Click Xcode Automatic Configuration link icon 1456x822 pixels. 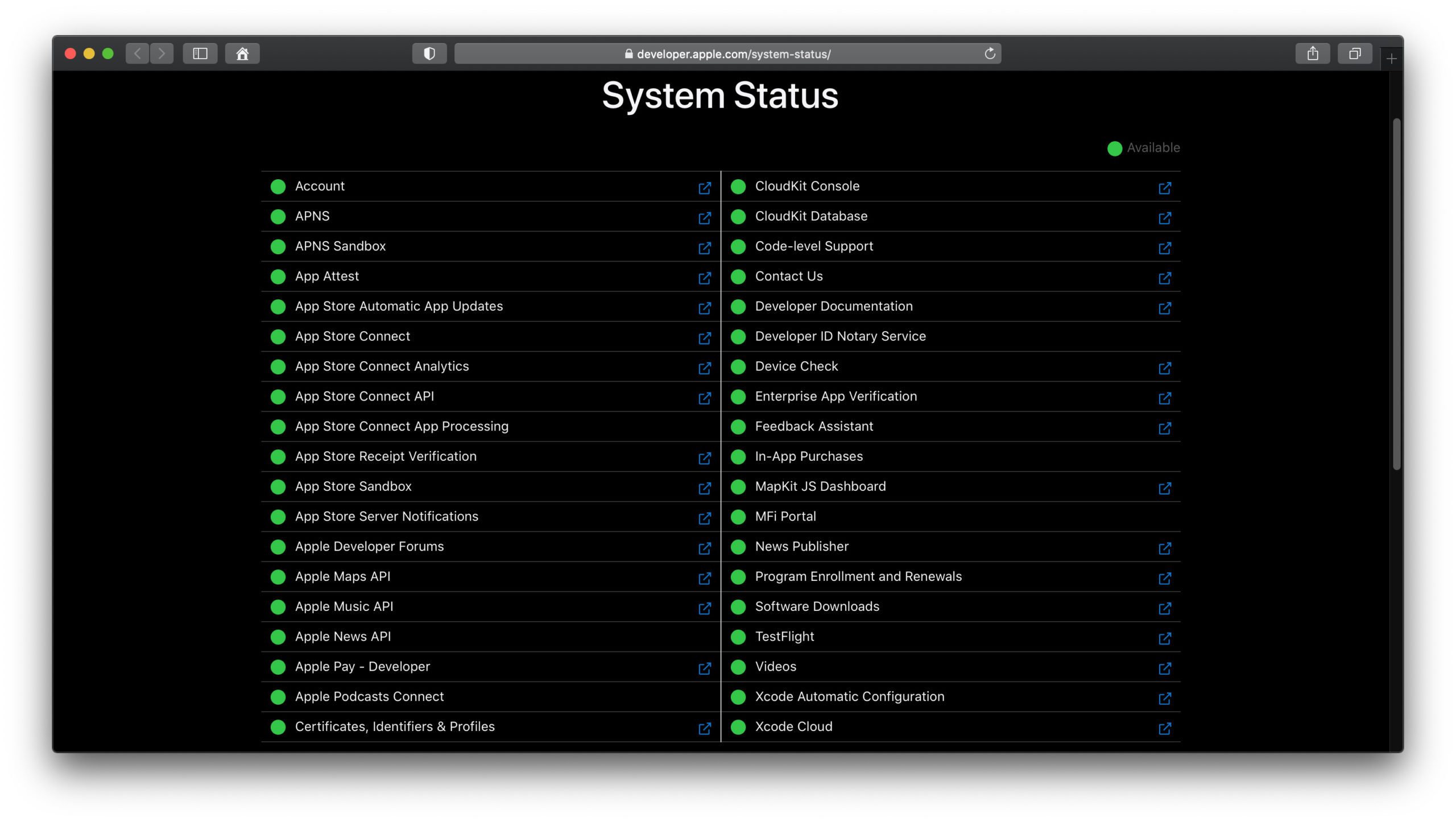[1164, 699]
